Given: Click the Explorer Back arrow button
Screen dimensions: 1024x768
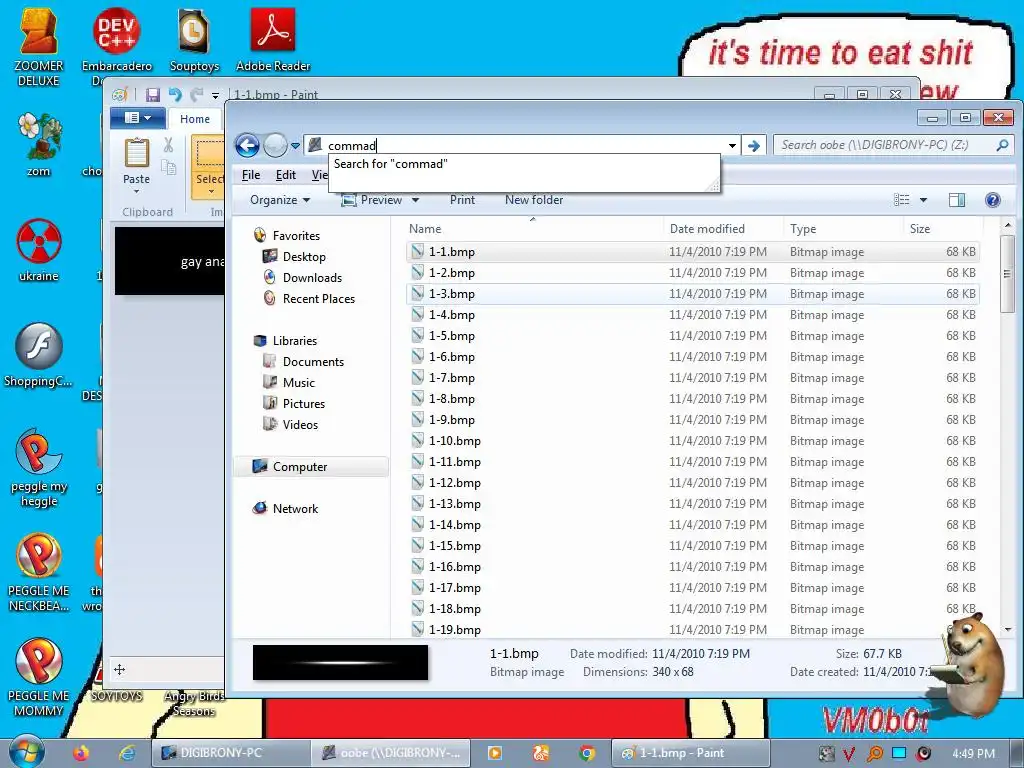Looking at the screenshot, I should (x=248, y=145).
